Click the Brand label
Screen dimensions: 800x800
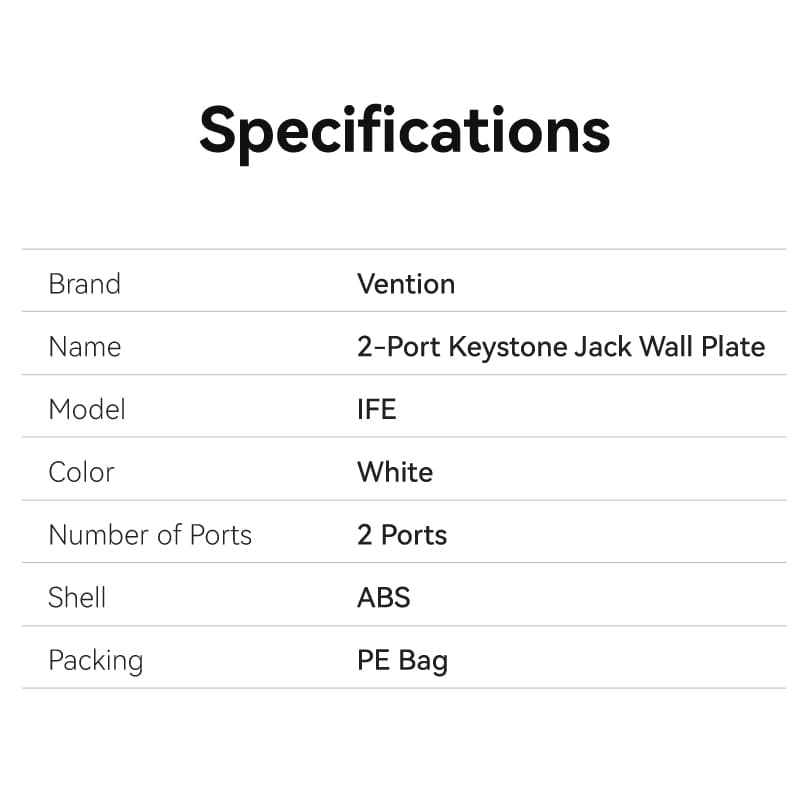tap(84, 284)
